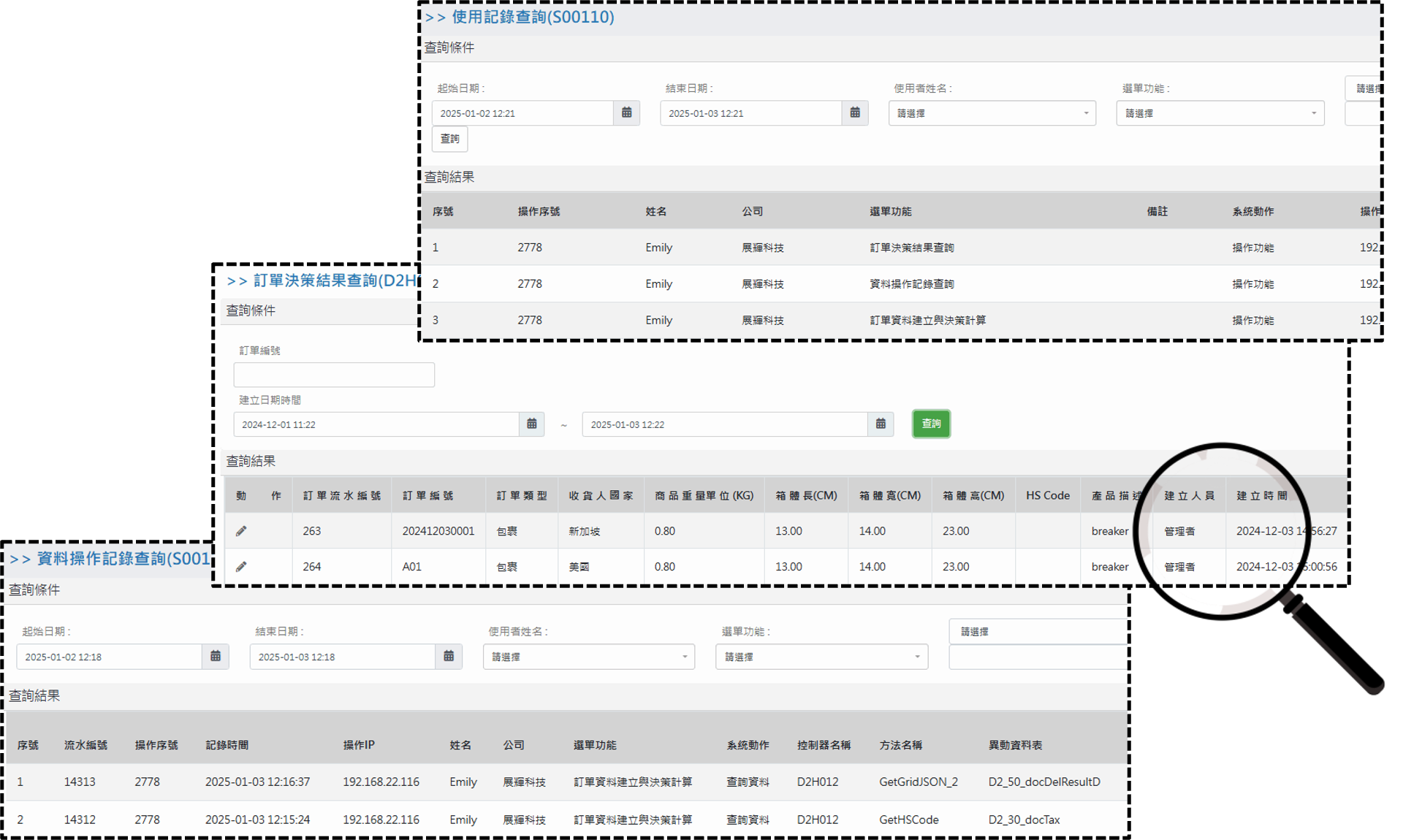Click the 訂單編號 input field
Image resolution: width=1414 pixels, height=840 pixels.
pyautogui.click(x=334, y=375)
